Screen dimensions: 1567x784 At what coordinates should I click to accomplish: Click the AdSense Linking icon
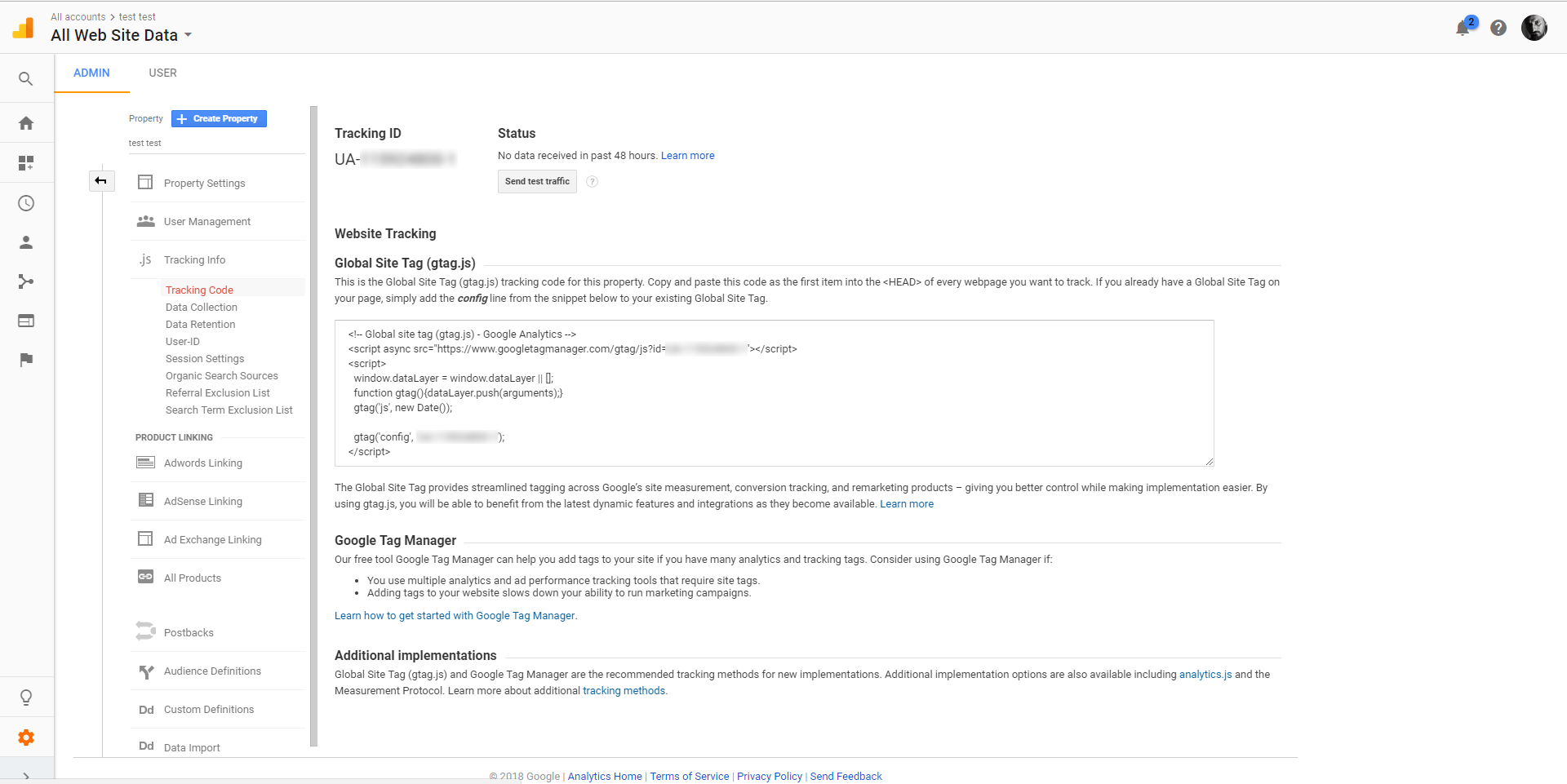(146, 500)
